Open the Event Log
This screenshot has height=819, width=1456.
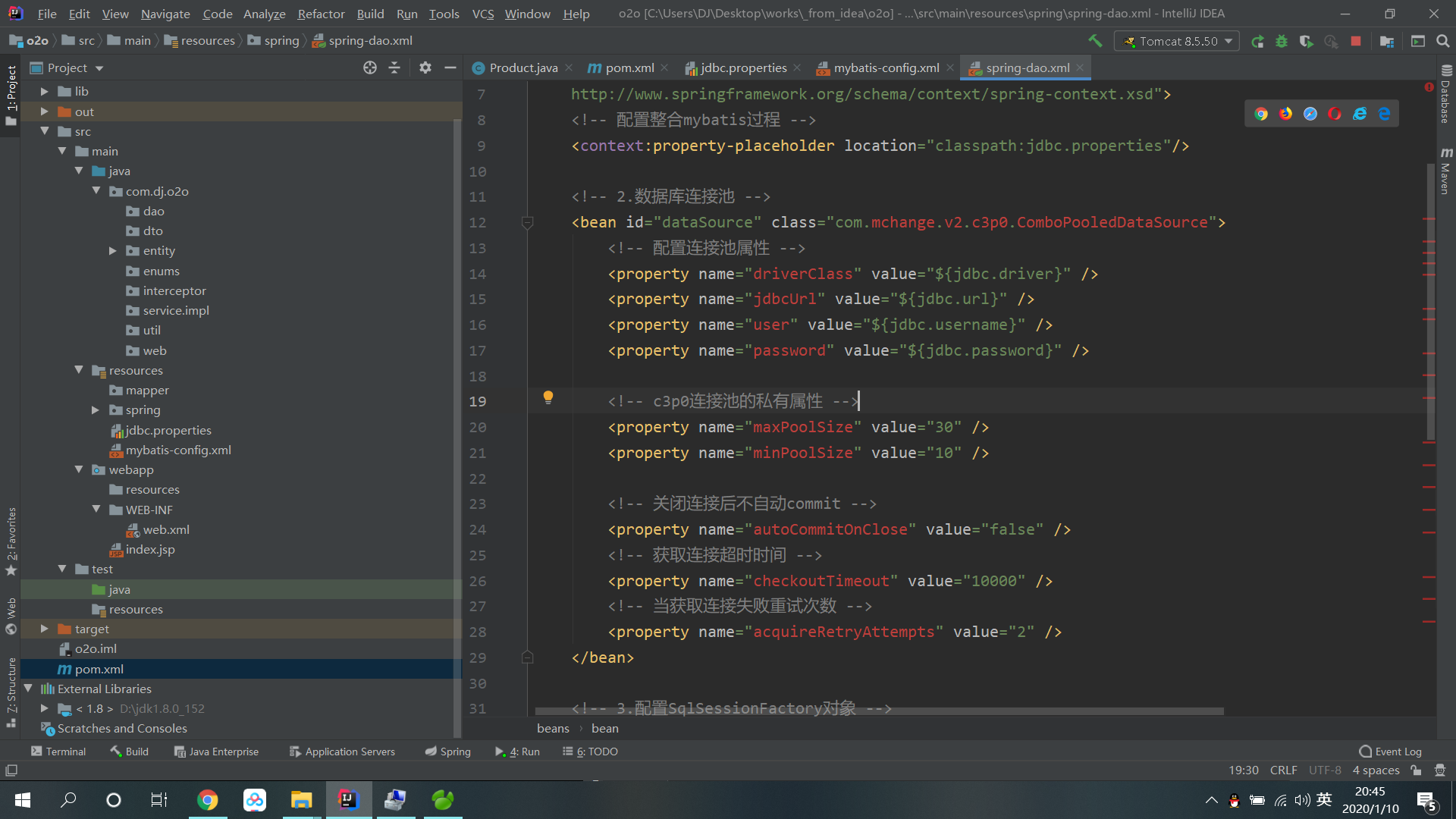pos(1391,752)
